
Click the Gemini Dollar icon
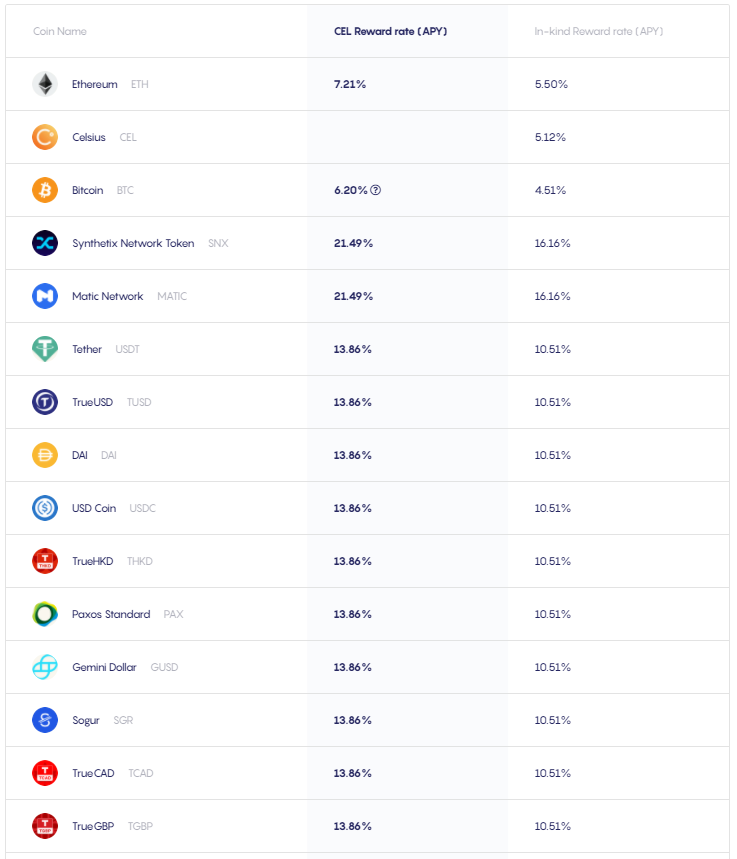tap(45, 667)
